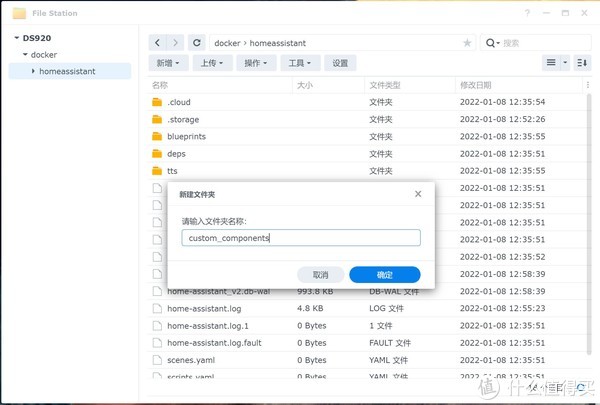Click homeassistant in the breadcrumb path
Image resolution: width=600 pixels, height=405 pixels.
point(278,43)
